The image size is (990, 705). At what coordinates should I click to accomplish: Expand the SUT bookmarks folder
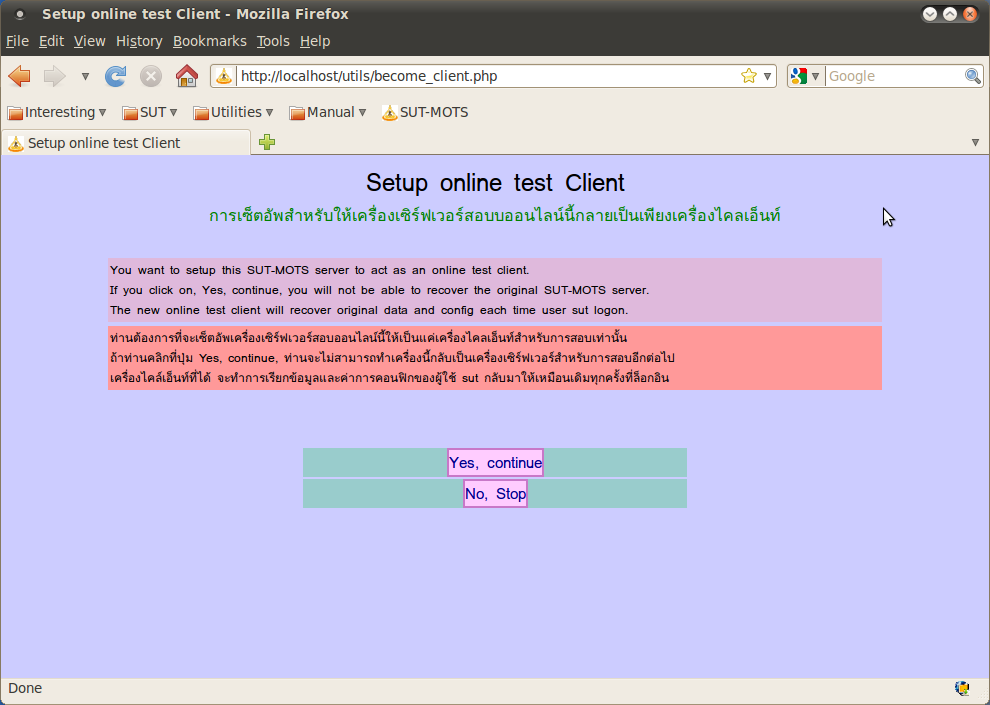click(x=150, y=112)
